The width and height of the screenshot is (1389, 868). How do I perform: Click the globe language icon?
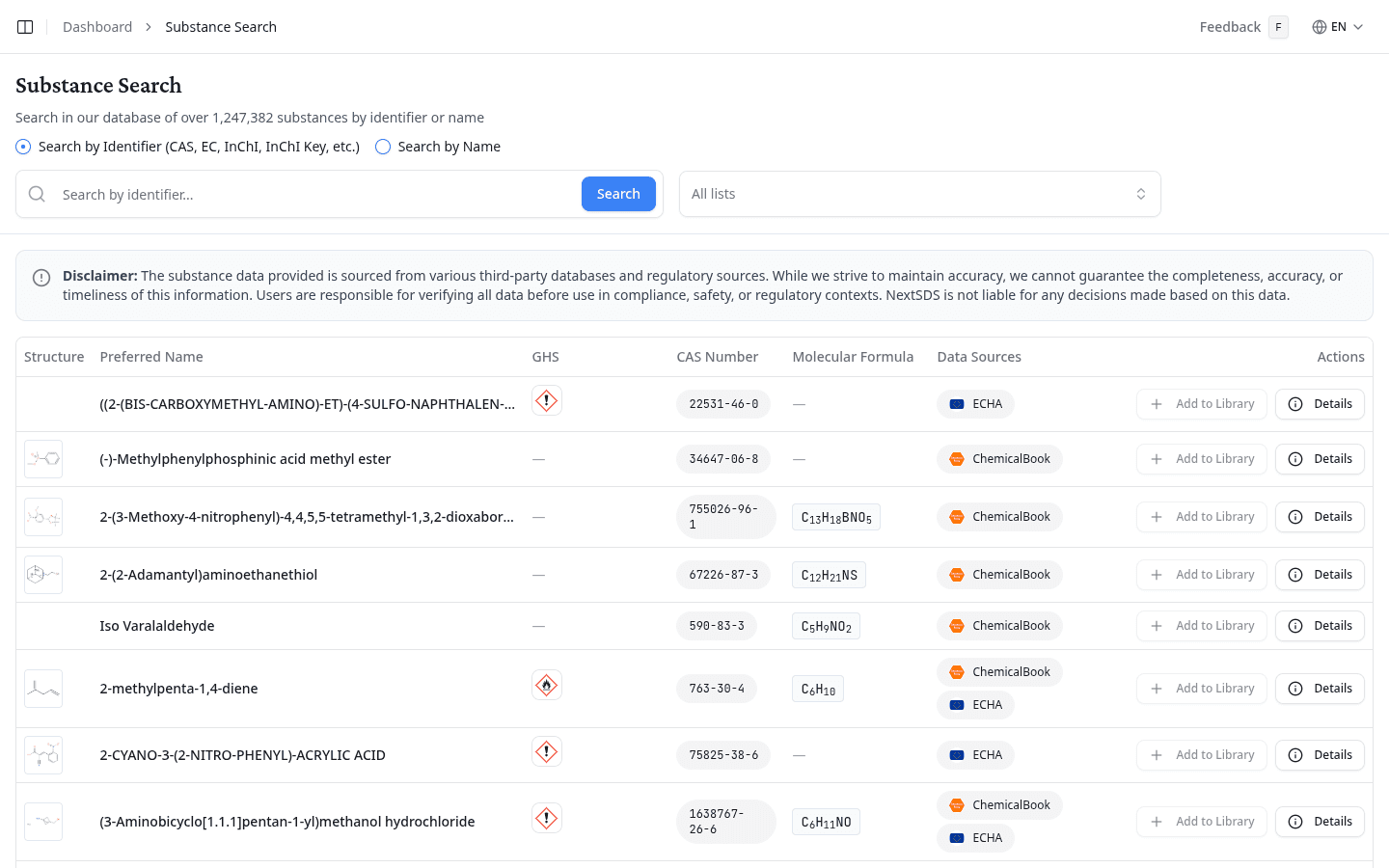click(1319, 27)
